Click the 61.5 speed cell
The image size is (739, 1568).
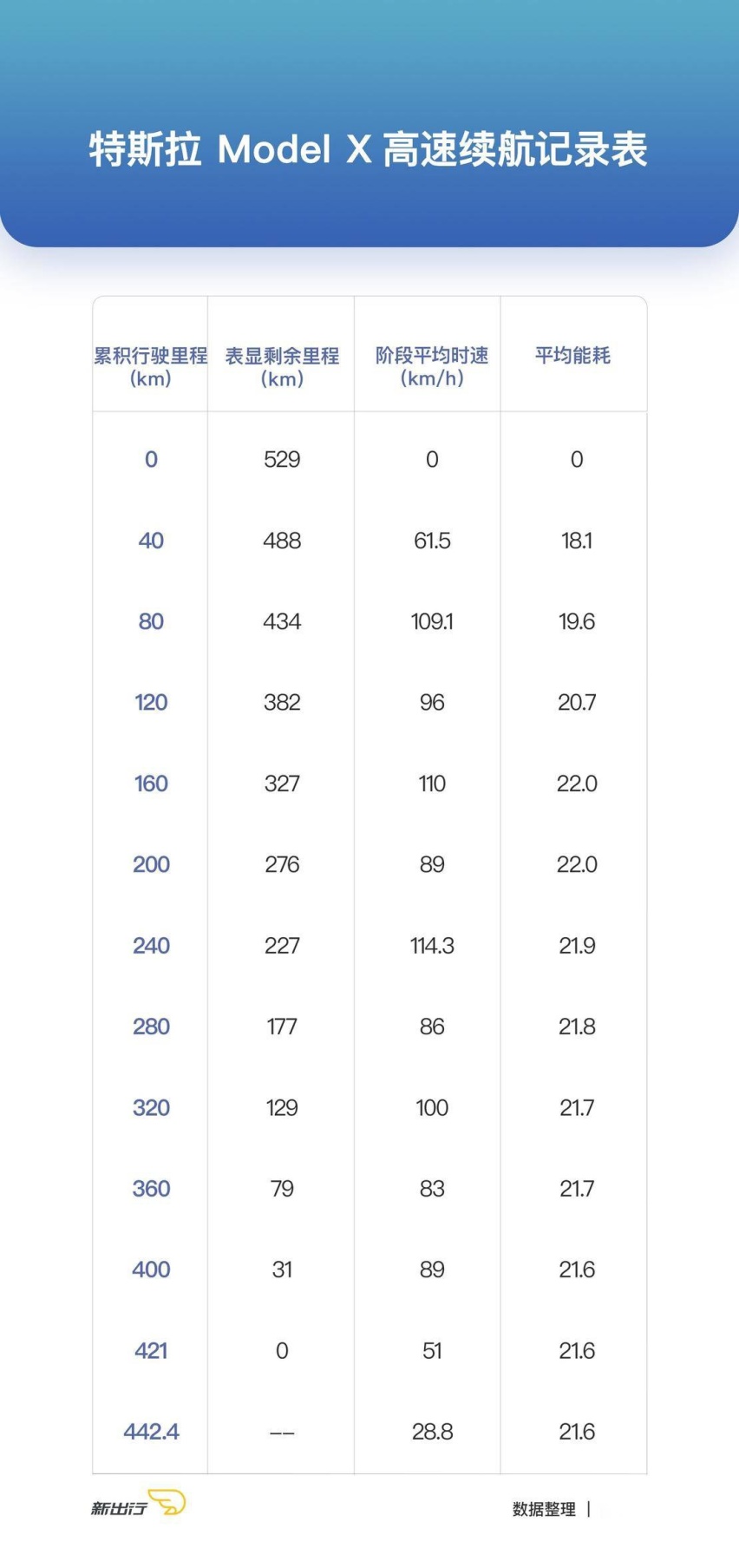(432, 541)
